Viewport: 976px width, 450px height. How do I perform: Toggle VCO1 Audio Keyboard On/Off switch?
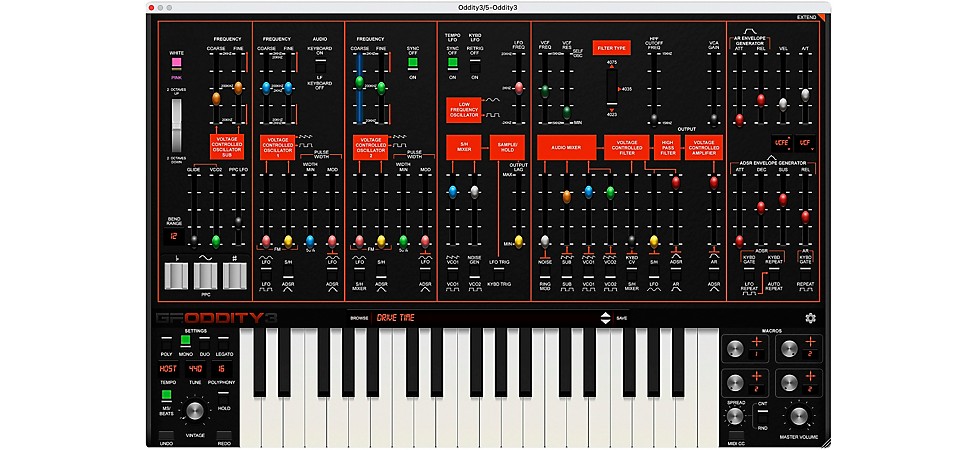click(319, 65)
